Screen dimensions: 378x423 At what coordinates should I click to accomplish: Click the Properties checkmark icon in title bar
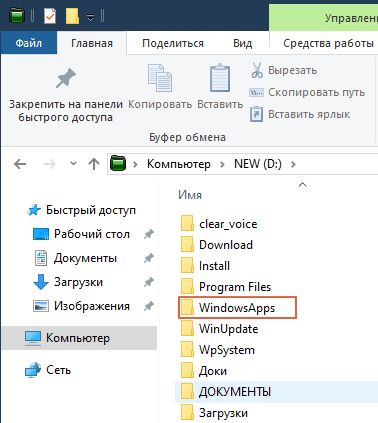(x=50, y=16)
